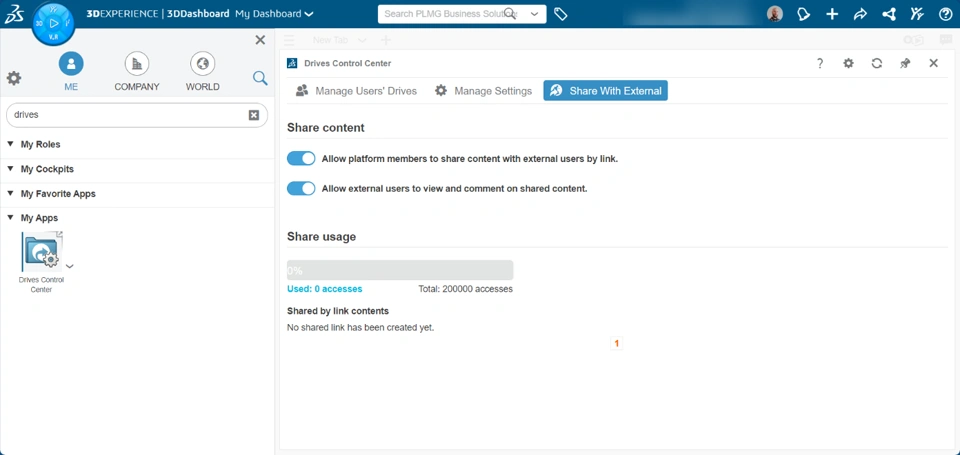Refresh the Drives Control Center widget
The image size is (960, 455).
click(877, 63)
